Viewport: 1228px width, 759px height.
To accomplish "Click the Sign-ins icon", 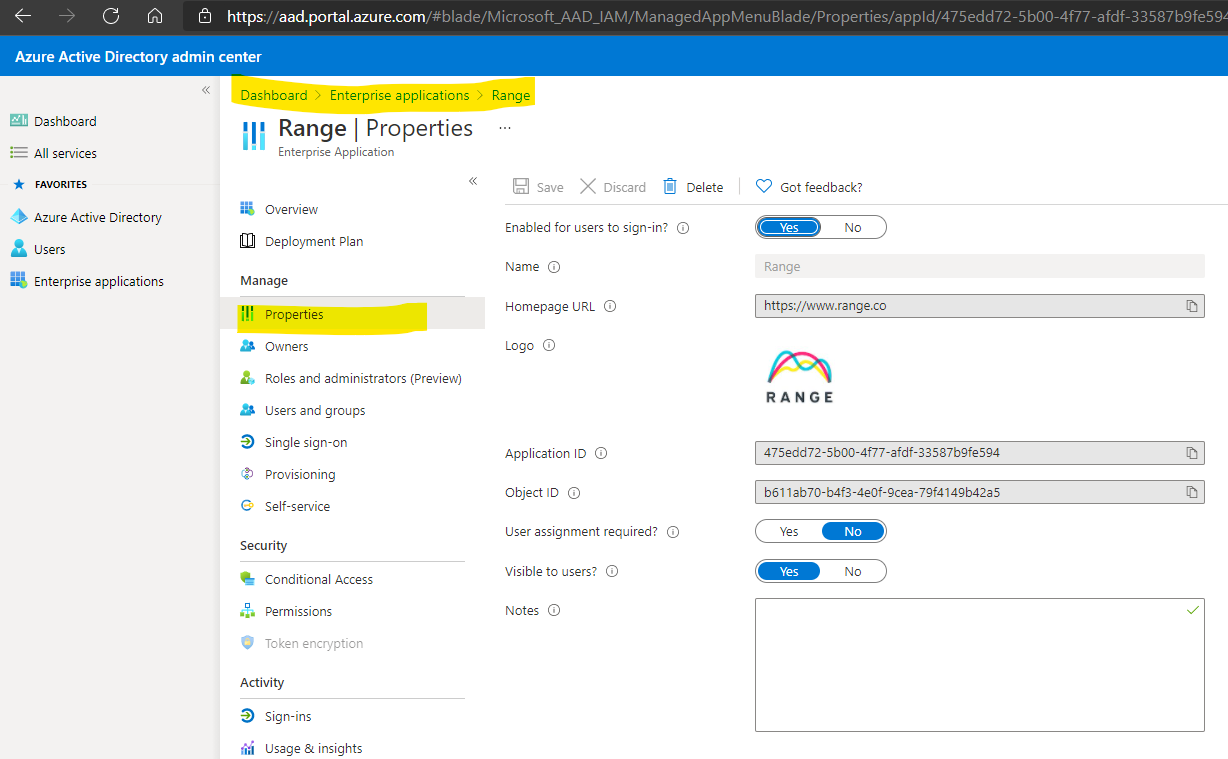I will [248, 716].
